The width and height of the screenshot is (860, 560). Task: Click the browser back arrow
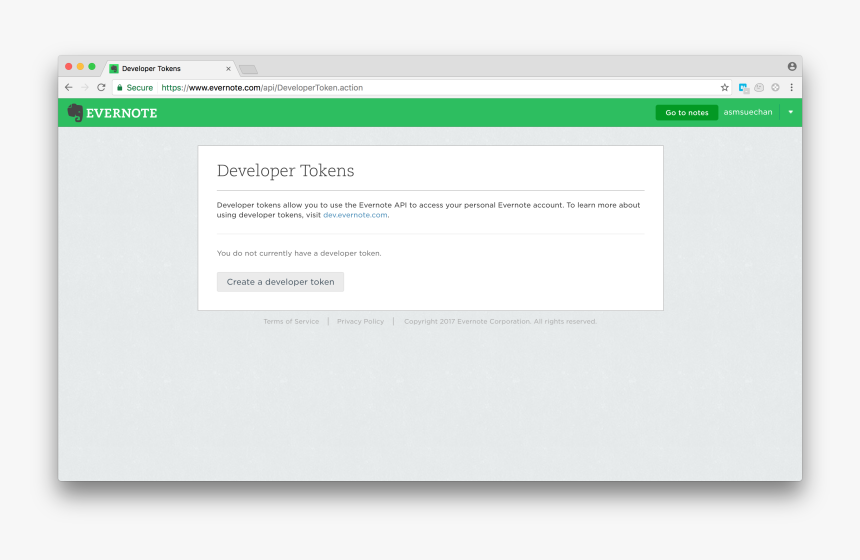click(x=69, y=87)
